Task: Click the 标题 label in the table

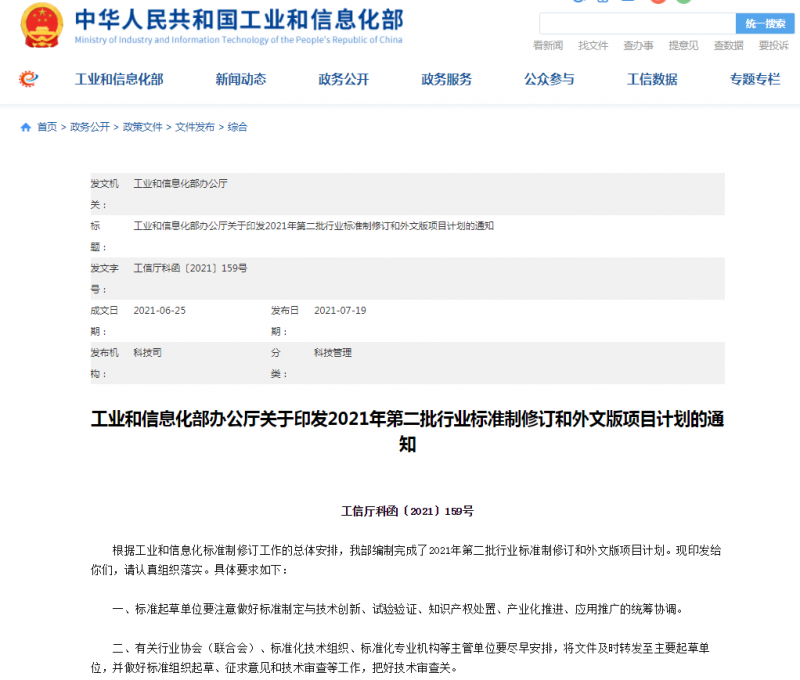Action: [x=98, y=237]
